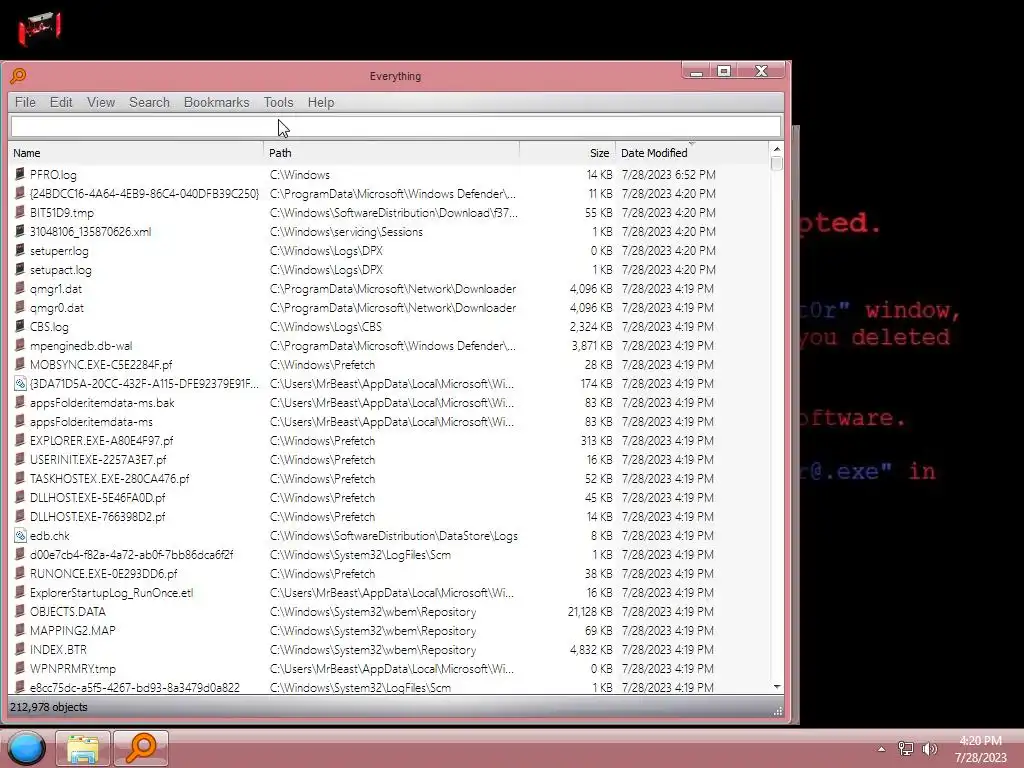
Task: Open the File menu
Action: pyautogui.click(x=25, y=103)
